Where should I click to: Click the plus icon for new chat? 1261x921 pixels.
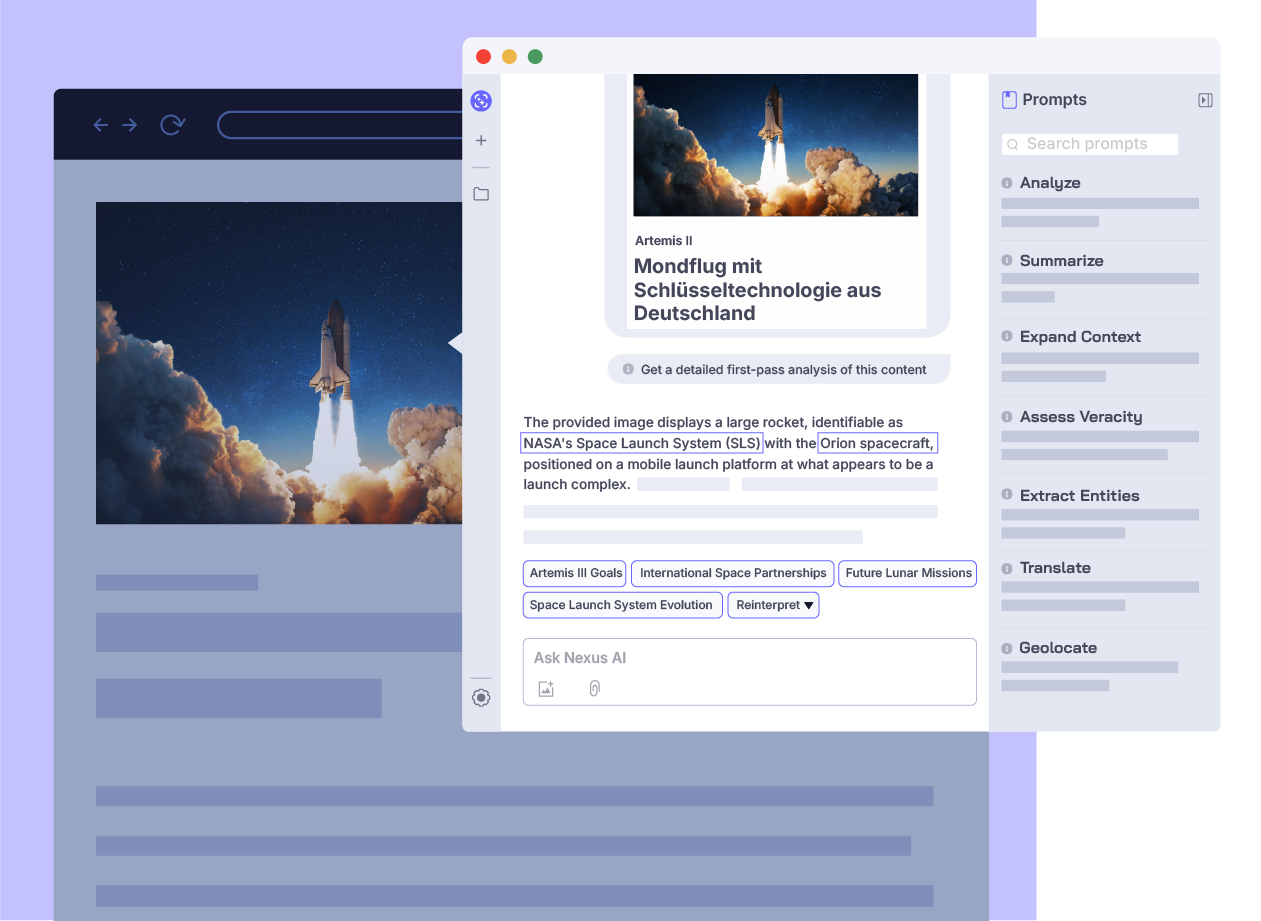point(481,141)
